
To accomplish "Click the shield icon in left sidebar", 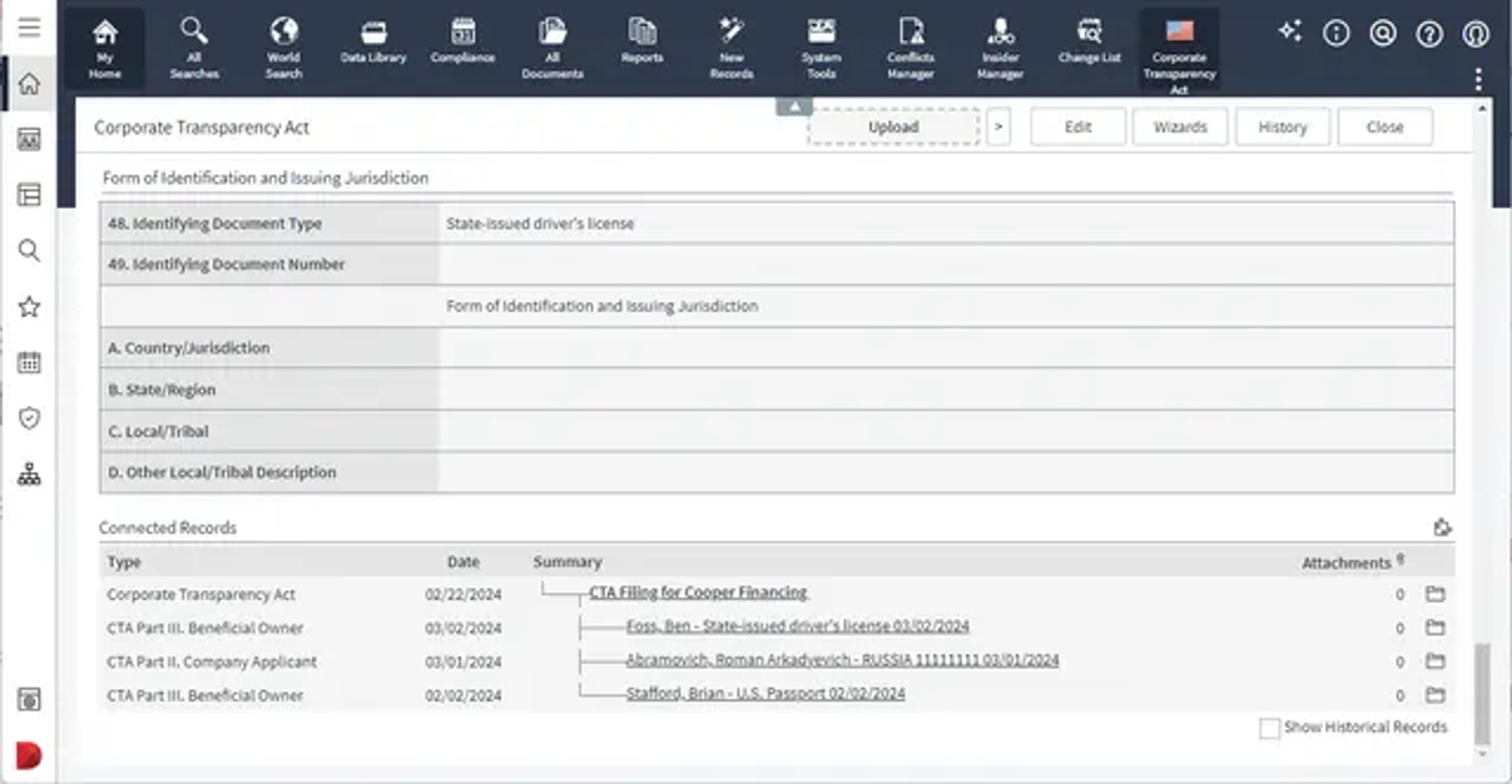I will point(29,418).
